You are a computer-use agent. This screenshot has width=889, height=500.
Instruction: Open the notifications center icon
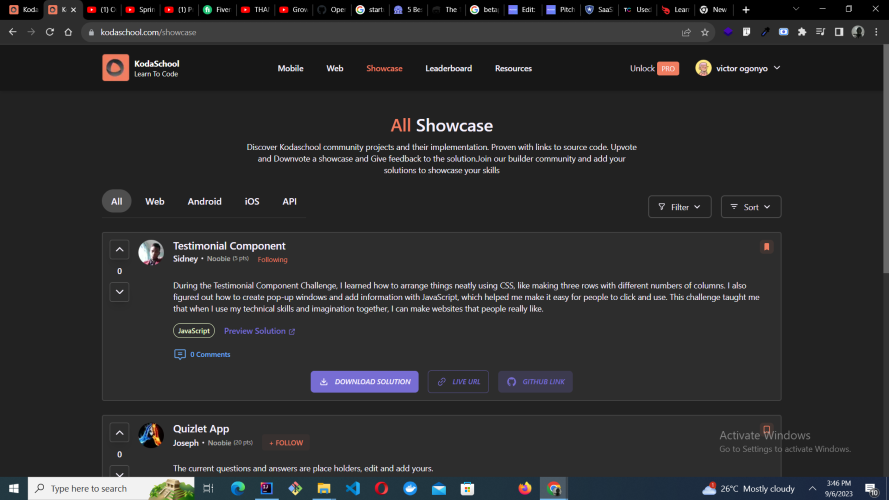[x=873, y=489]
